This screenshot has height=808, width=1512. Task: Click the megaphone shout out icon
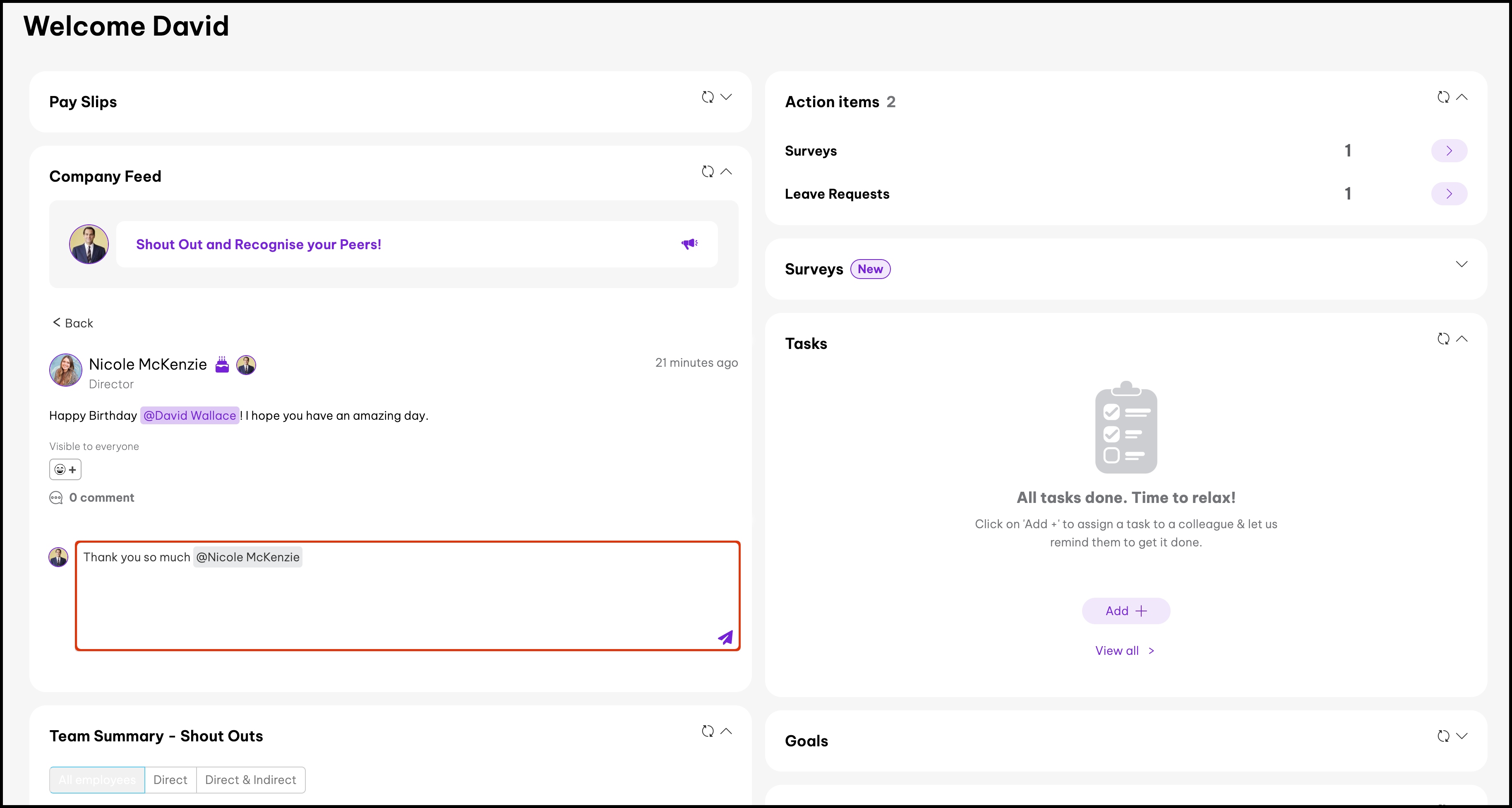click(689, 244)
